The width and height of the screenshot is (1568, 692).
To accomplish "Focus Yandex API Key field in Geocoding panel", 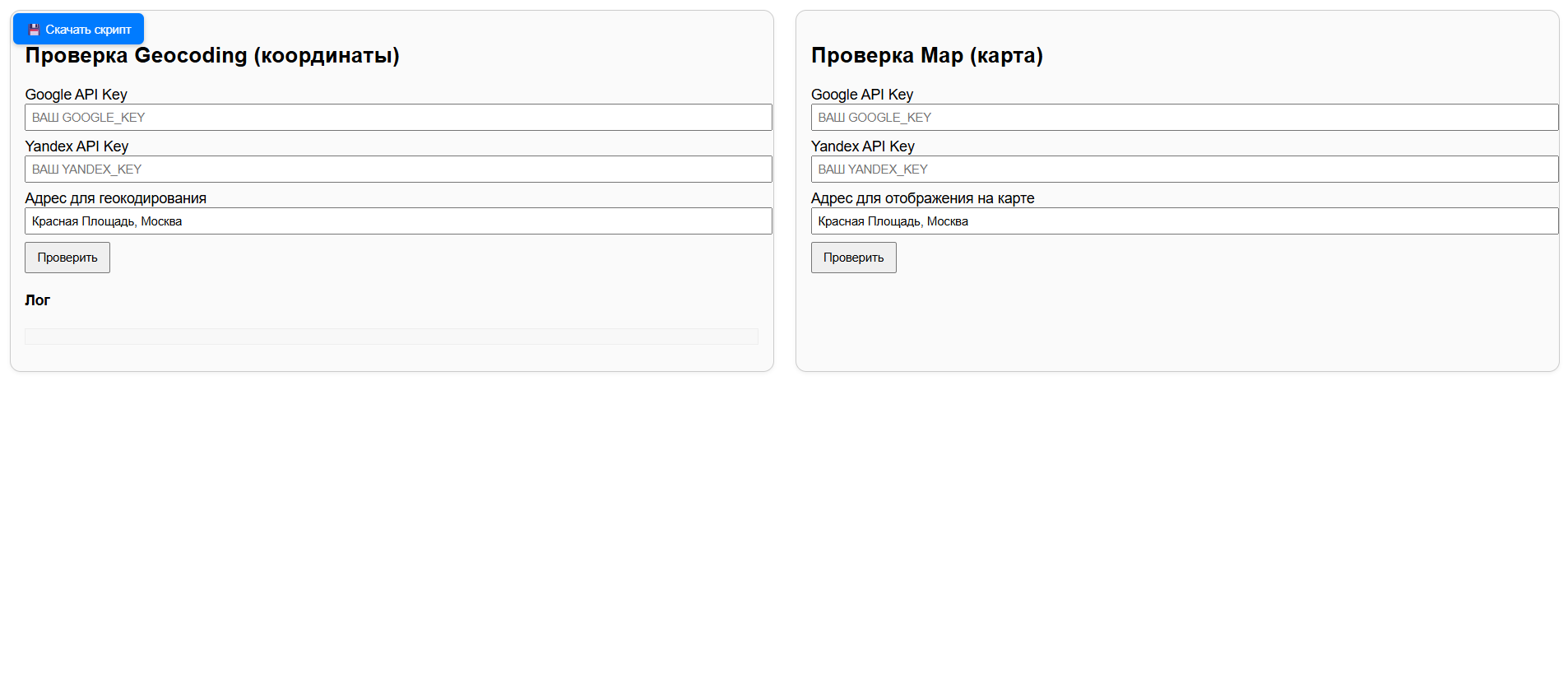I will click(x=398, y=170).
